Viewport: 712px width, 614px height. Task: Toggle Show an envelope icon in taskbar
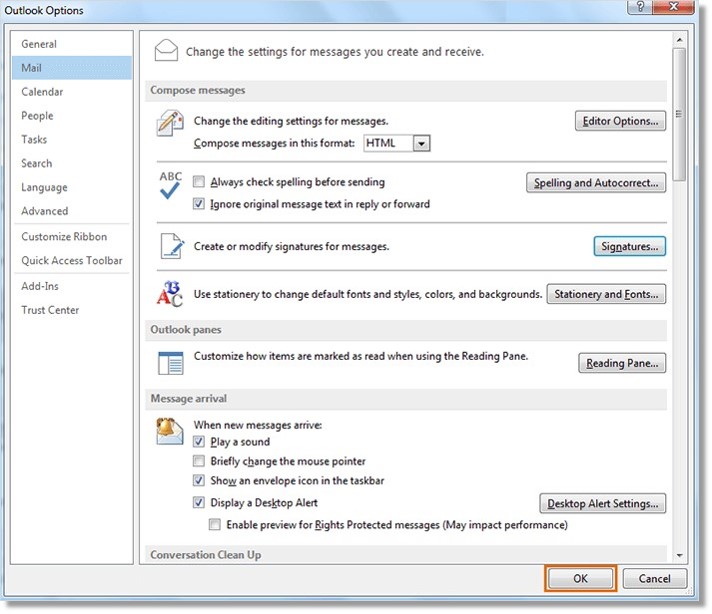click(x=198, y=480)
